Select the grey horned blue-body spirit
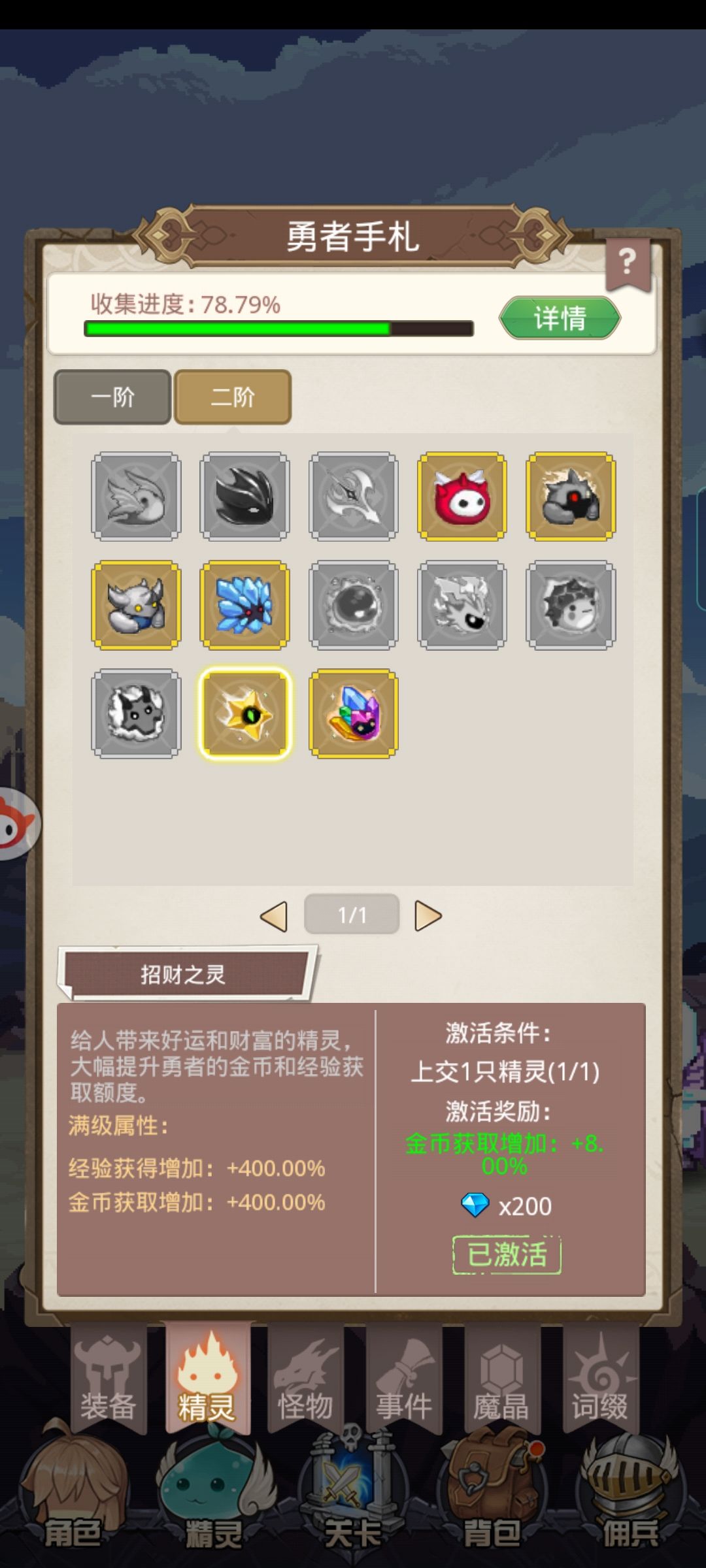706x1568 pixels. tap(136, 605)
